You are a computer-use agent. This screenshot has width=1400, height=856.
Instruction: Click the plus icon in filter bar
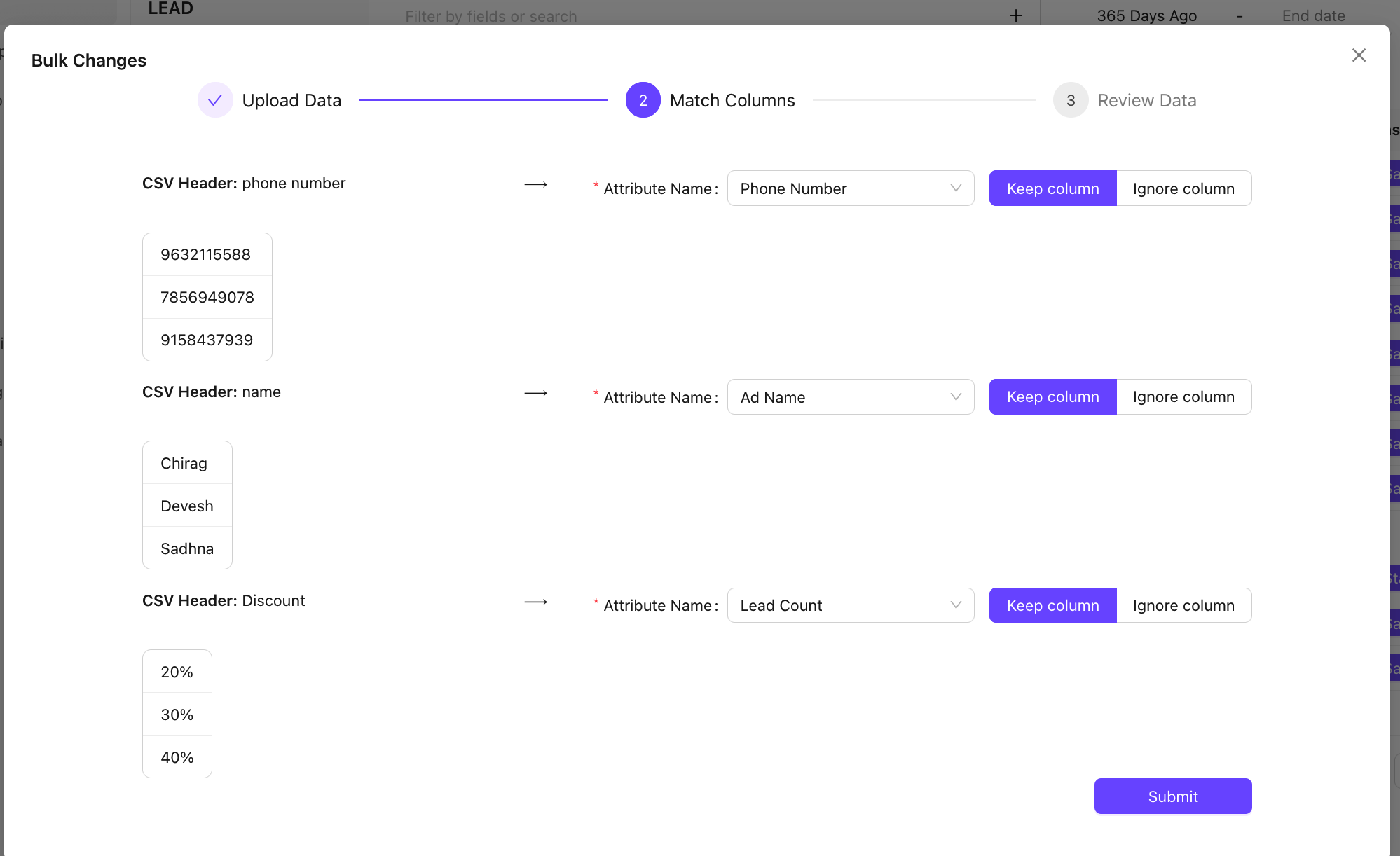pos(1015,15)
